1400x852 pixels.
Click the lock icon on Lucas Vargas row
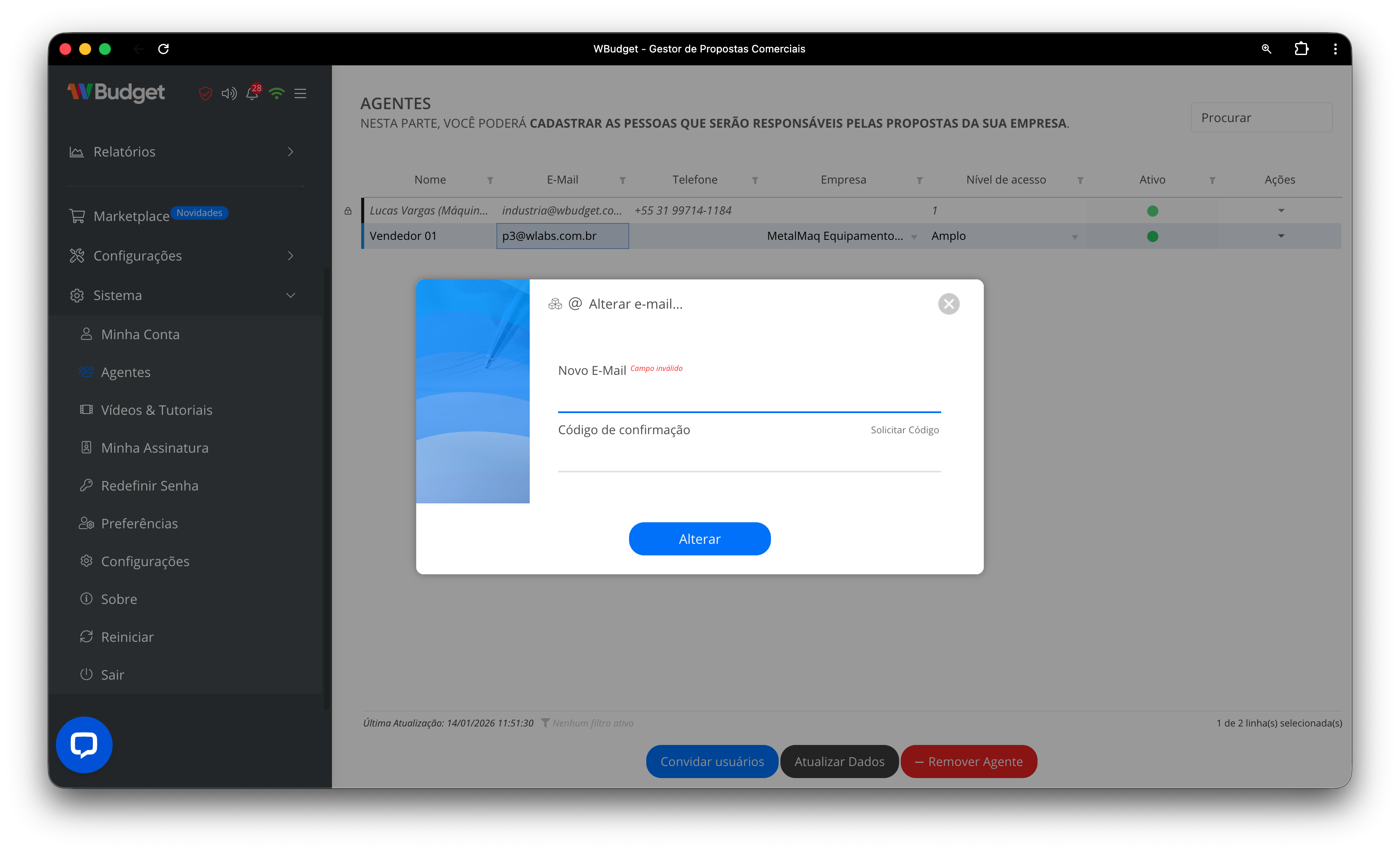(x=348, y=211)
